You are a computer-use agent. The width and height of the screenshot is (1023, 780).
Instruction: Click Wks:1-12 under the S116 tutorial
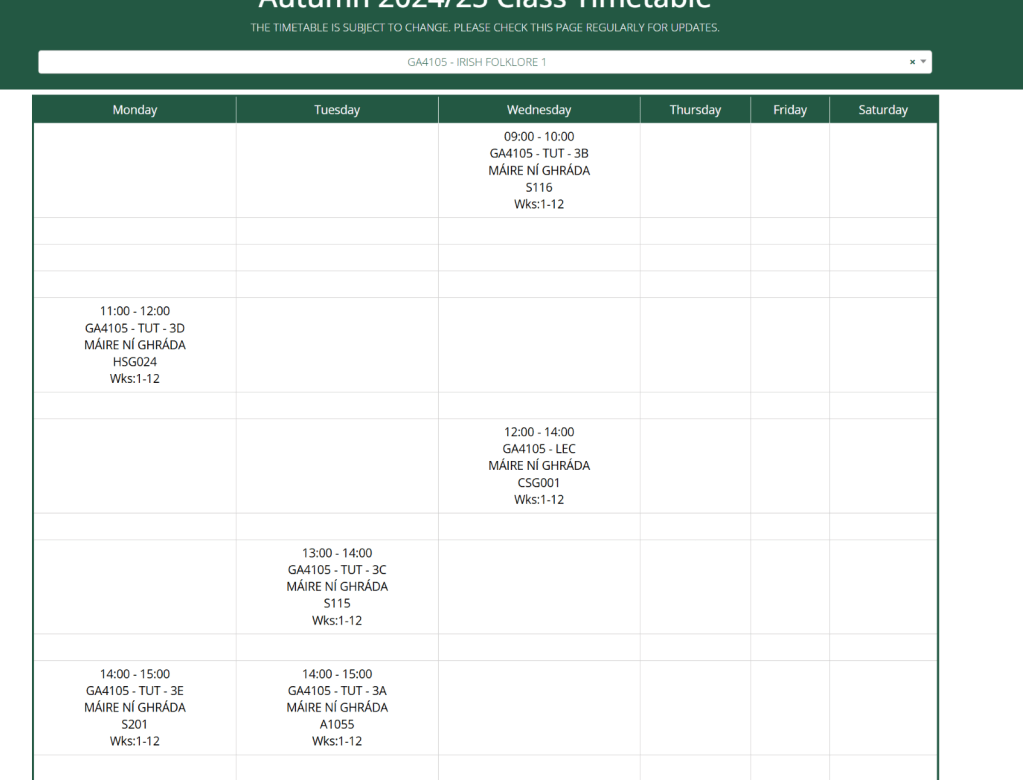coord(538,203)
